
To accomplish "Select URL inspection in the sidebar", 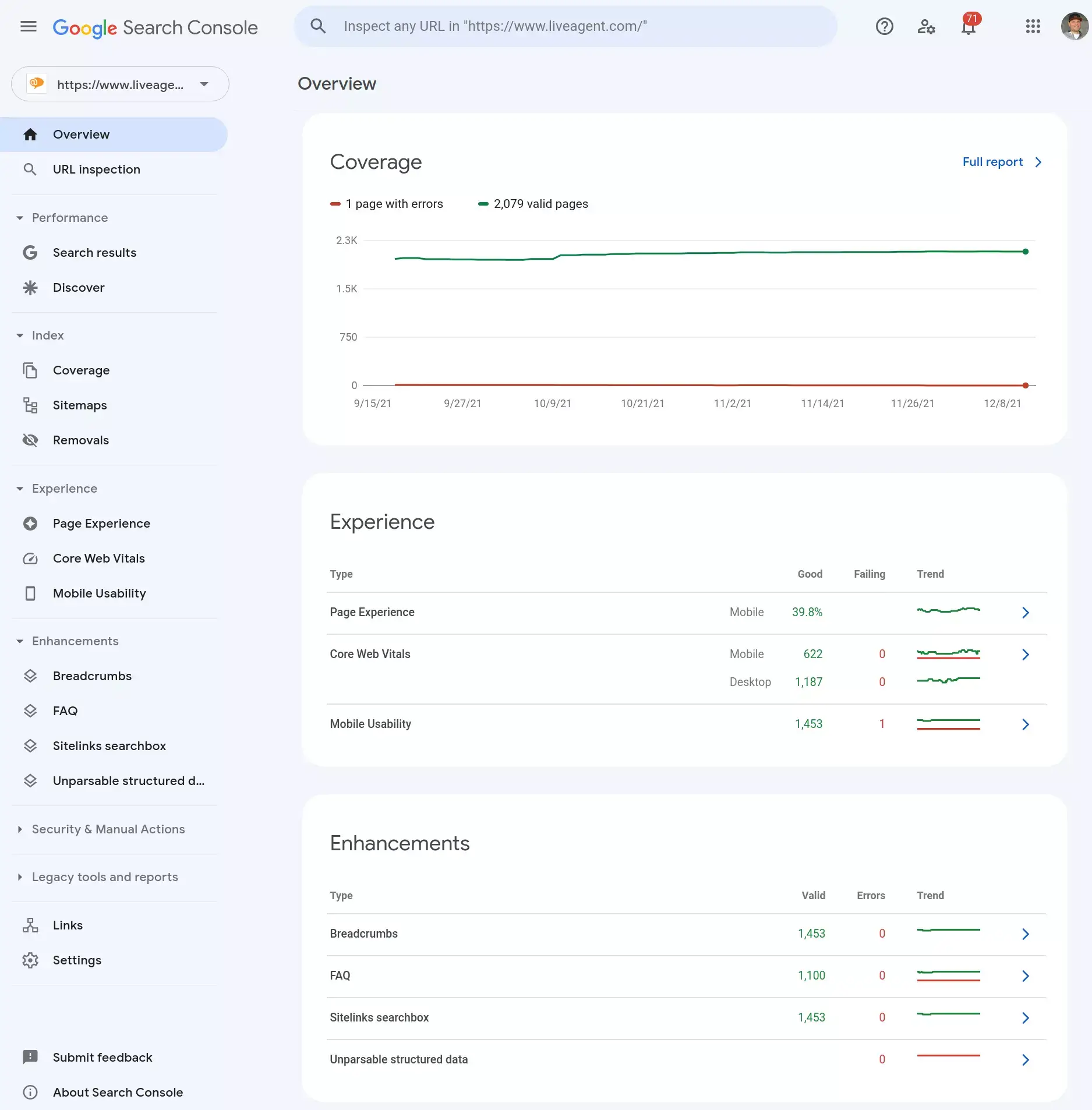I will pos(96,169).
